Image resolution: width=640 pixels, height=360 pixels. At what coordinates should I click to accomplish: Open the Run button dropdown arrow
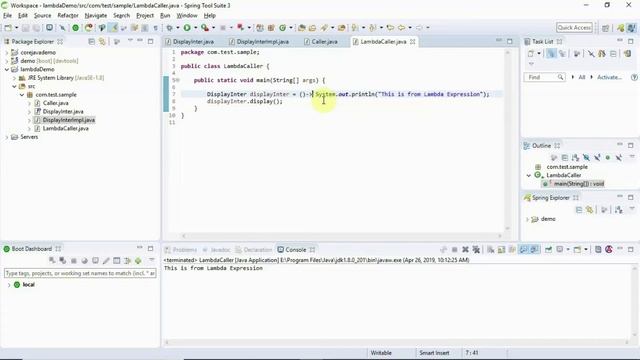tap(196, 28)
